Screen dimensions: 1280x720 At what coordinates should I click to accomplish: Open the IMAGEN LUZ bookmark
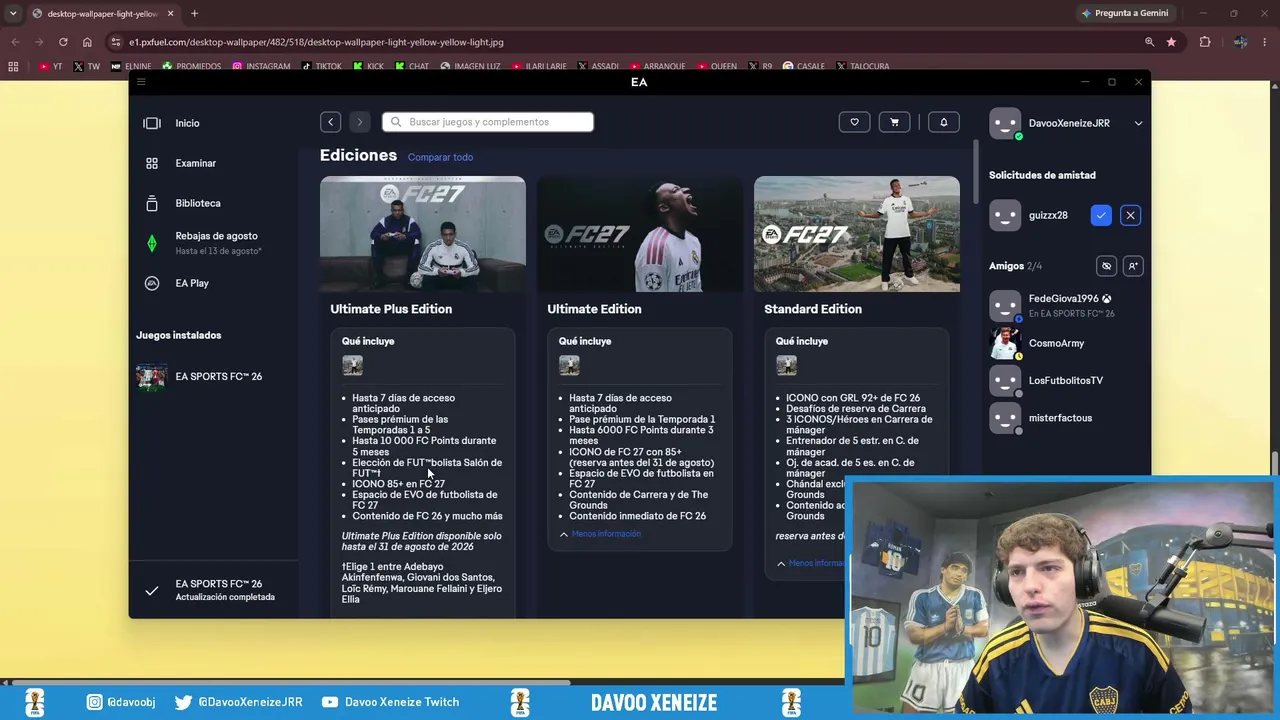coord(469,67)
